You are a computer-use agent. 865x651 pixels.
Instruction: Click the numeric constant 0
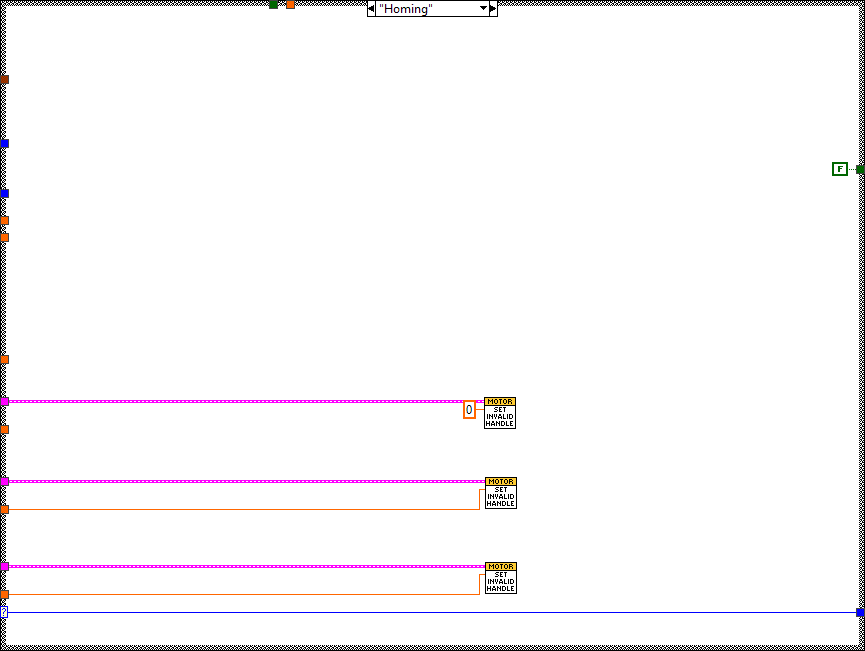point(469,410)
